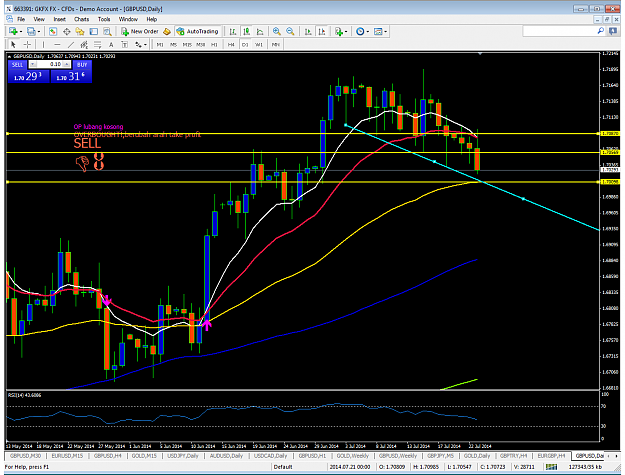Image resolution: width=625 pixels, height=475 pixels.
Task: Switch chart to Bar Chart mode
Action: (233, 31)
